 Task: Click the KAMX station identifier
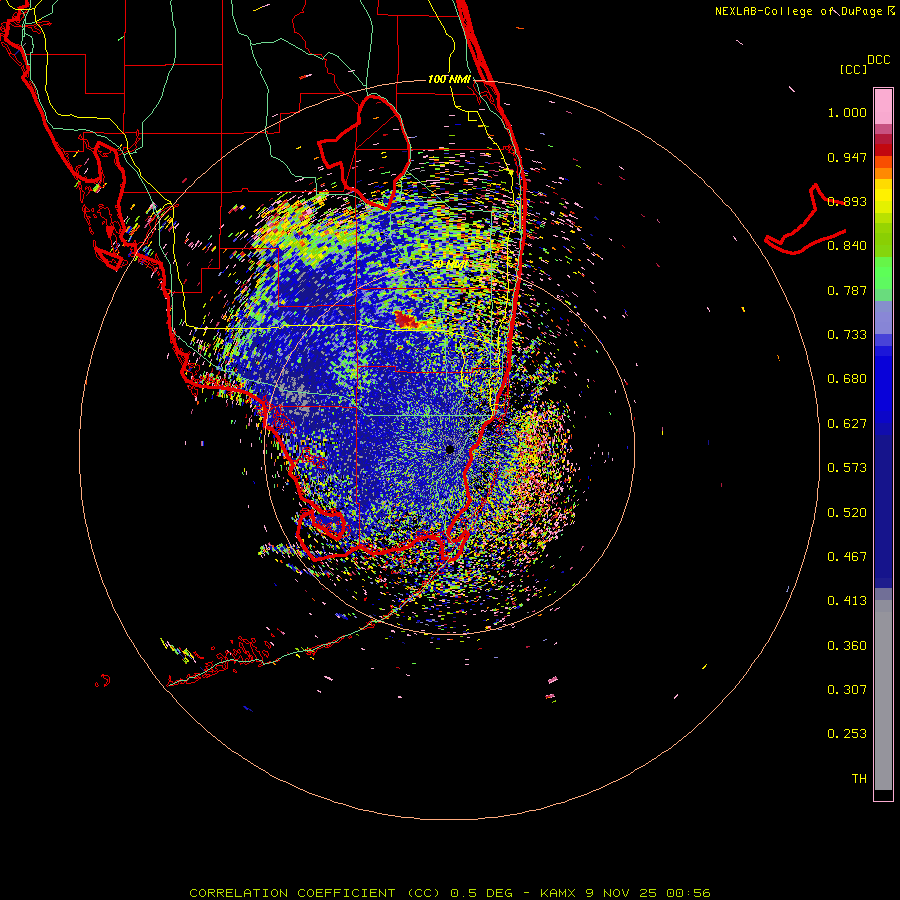tap(557, 893)
